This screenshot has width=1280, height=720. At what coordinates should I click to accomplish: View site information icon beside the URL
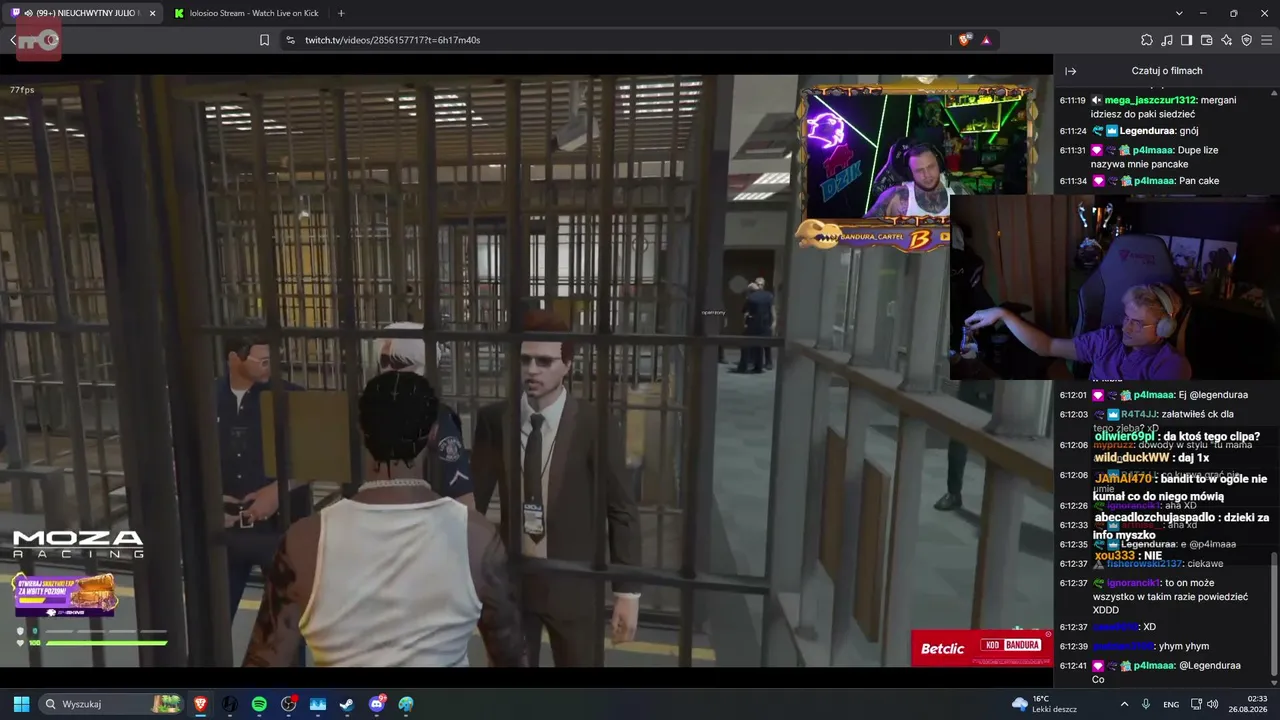[x=290, y=40]
